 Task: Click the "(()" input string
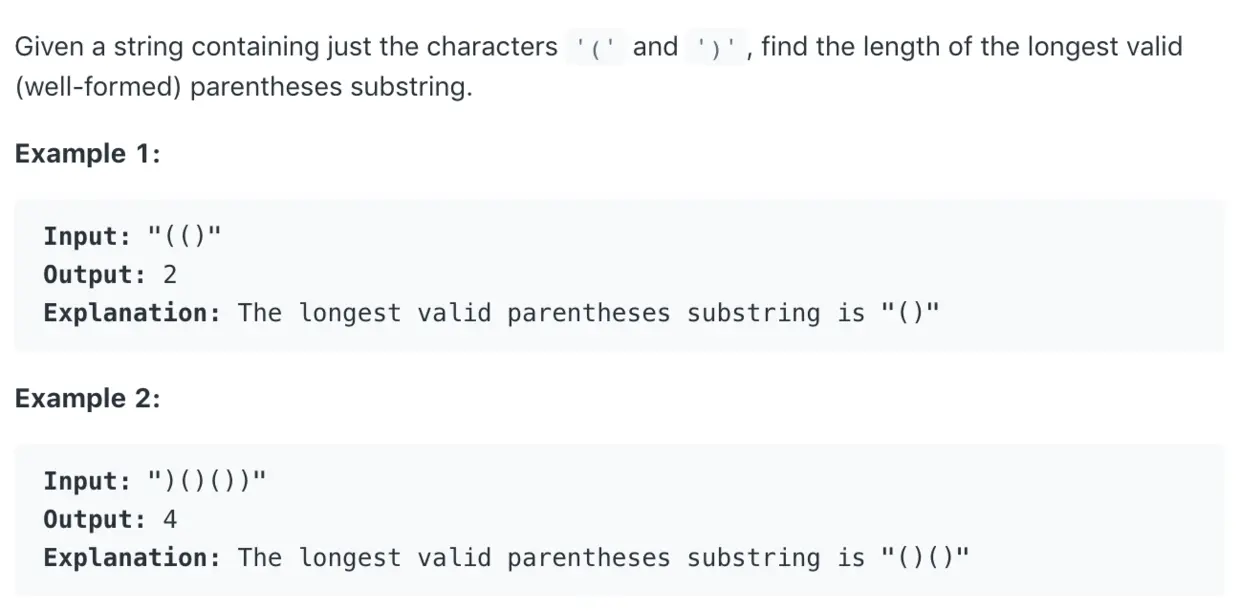pyautogui.click(x=183, y=237)
